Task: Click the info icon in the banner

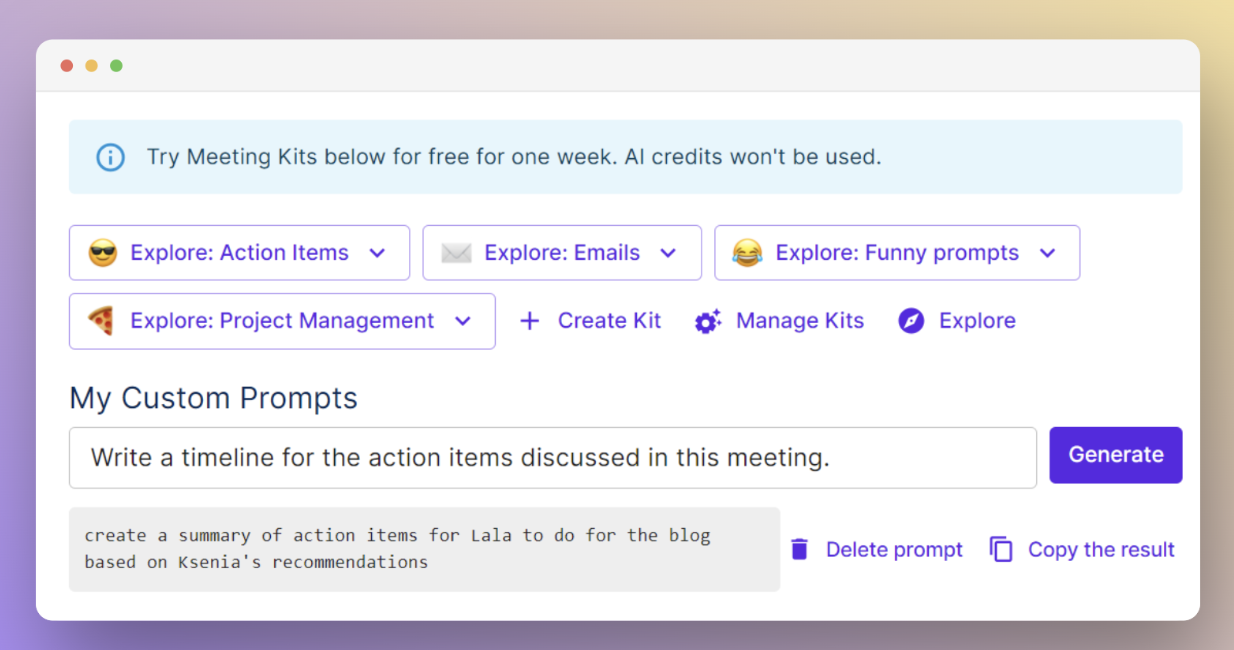Action: (110, 157)
